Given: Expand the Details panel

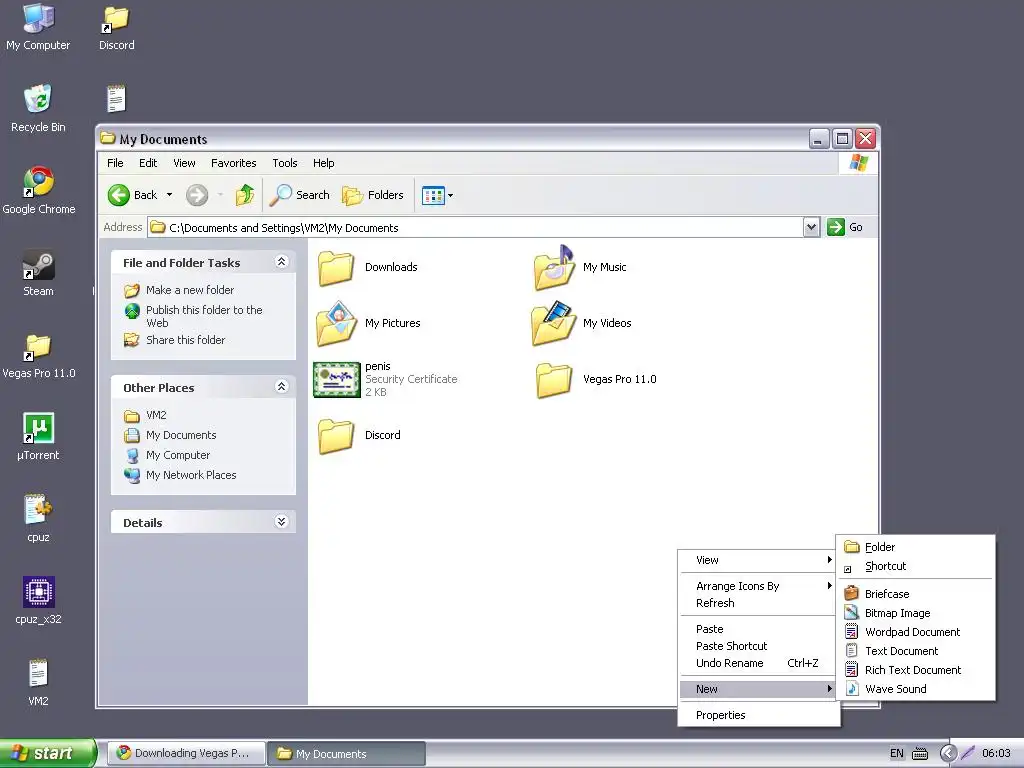Looking at the screenshot, I should point(281,521).
